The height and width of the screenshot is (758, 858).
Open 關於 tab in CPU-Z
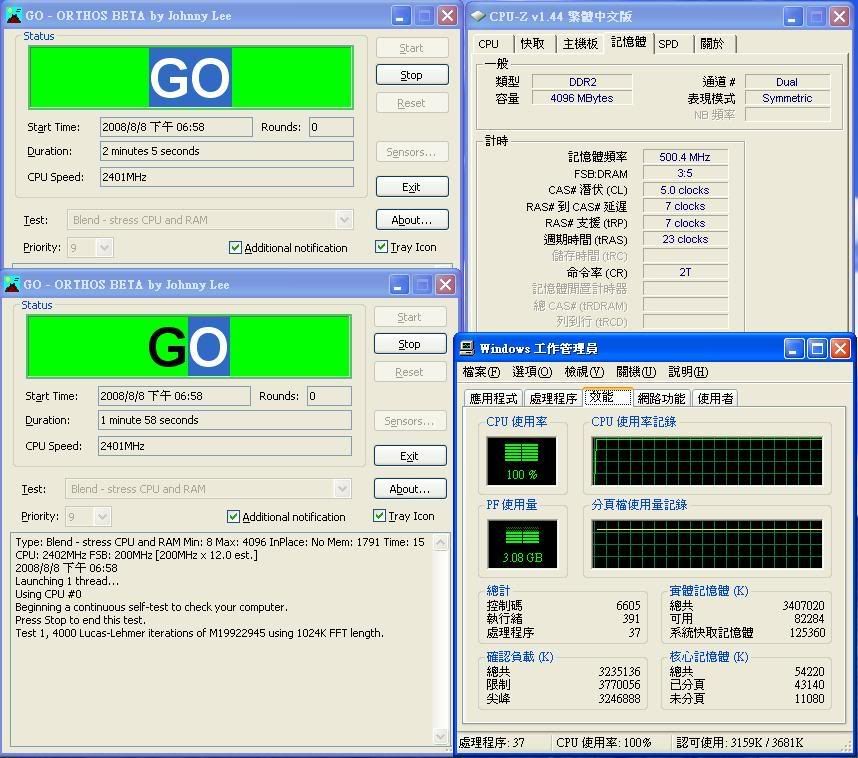pyautogui.click(x=712, y=44)
